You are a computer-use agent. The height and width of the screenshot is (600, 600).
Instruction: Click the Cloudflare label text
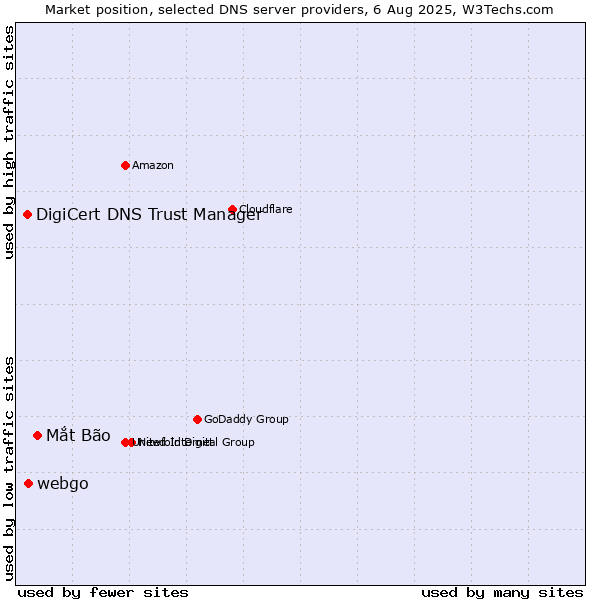[266, 209]
